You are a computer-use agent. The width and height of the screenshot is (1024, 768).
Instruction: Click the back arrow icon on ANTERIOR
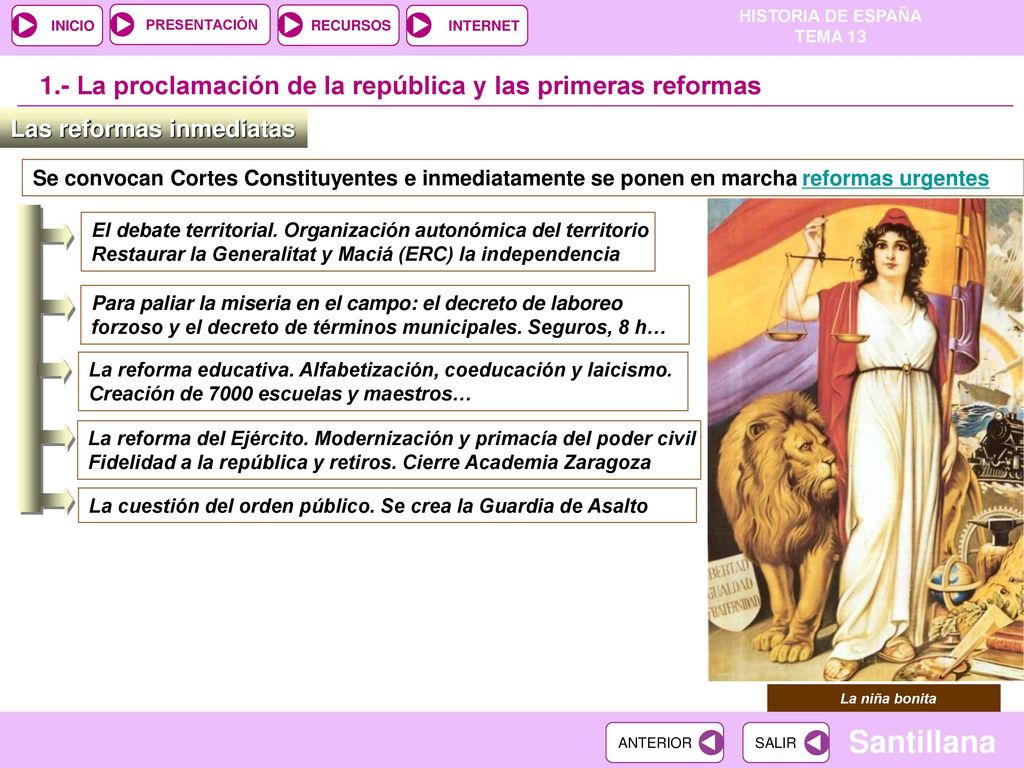tap(711, 743)
